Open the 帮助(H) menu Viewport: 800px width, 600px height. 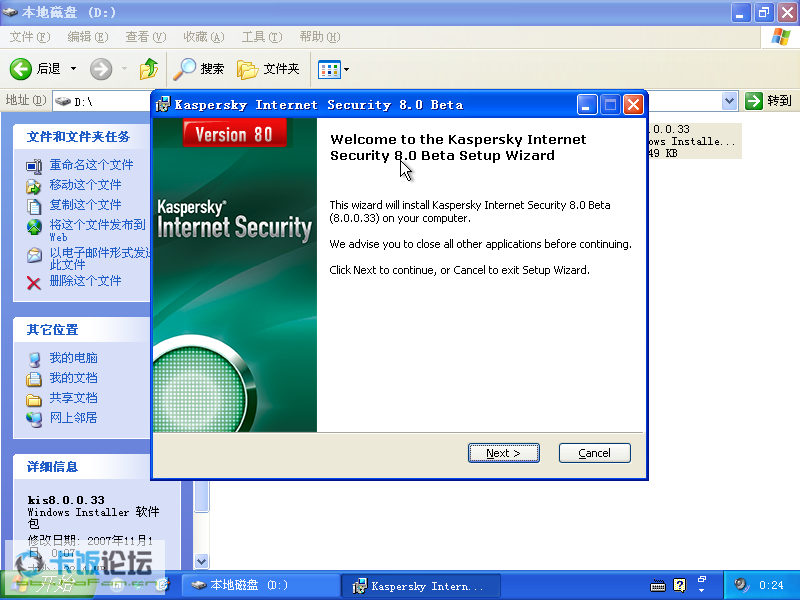tap(320, 37)
